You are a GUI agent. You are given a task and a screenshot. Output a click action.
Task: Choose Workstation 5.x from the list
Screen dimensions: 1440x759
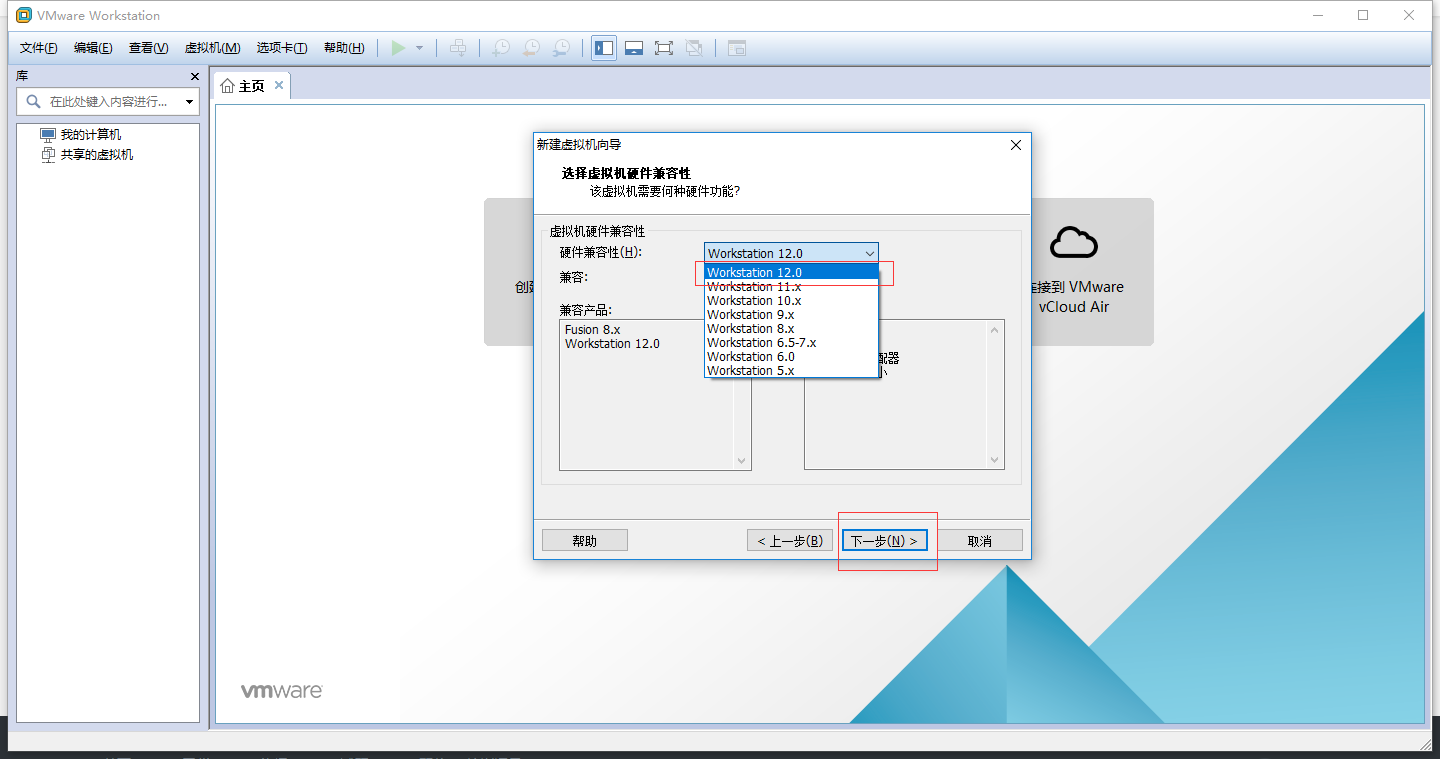791,370
